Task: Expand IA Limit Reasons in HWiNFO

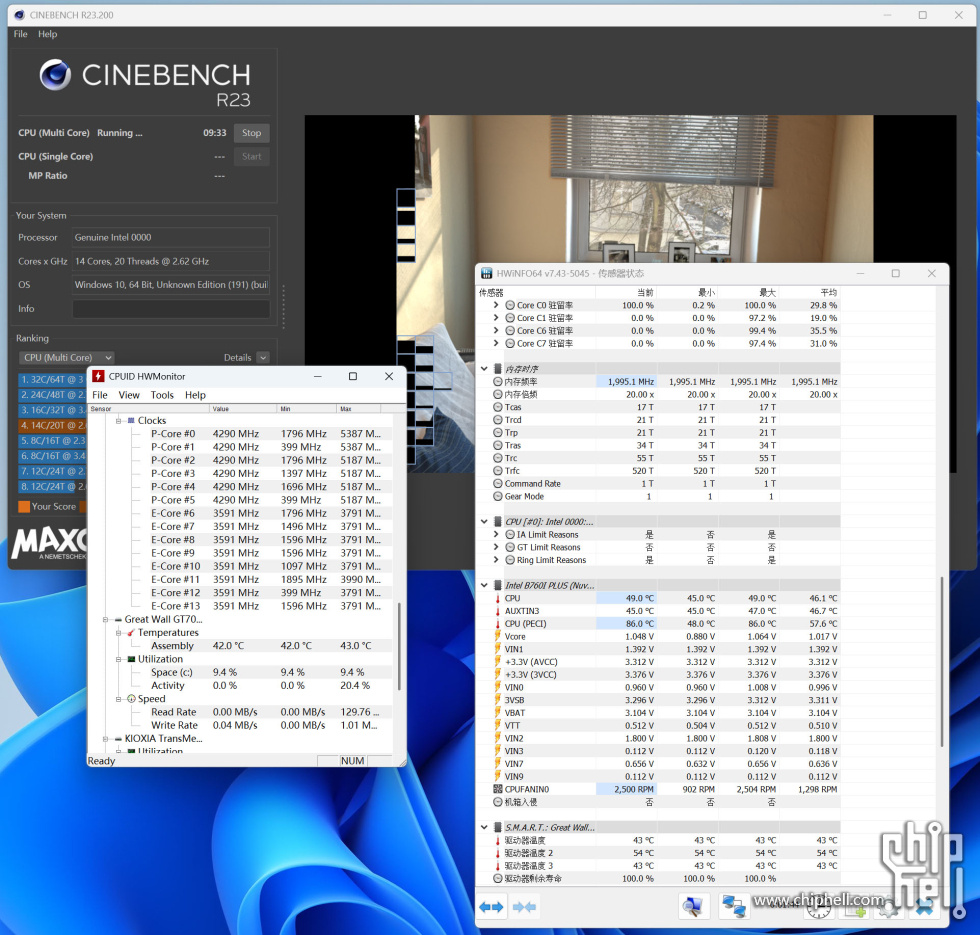Action: 496,535
